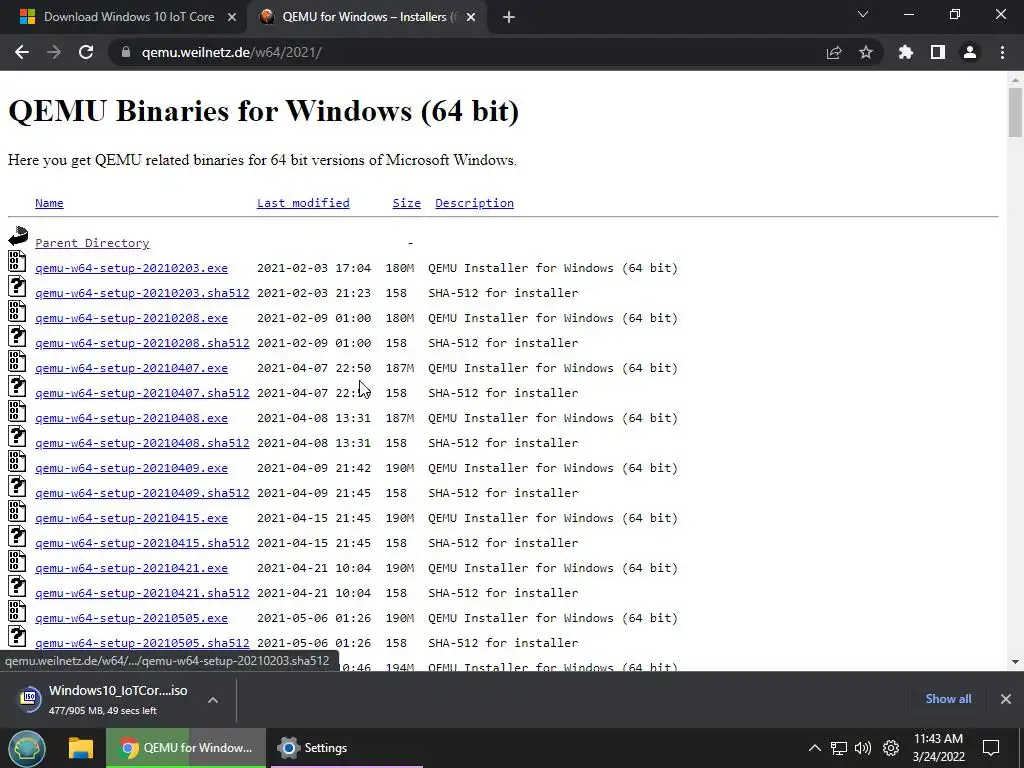This screenshot has width=1024, height=768.
Task: Click the forward navigation arrow
Action: pyautogui.click(x=54, y=52)
